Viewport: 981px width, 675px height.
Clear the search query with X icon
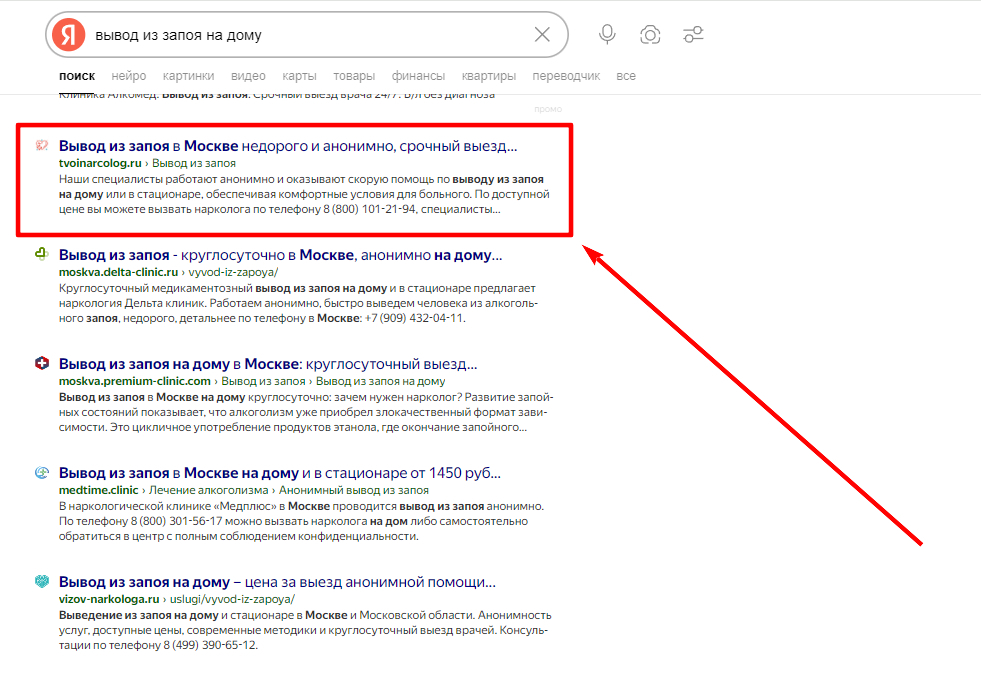click(x=542, y=35)
